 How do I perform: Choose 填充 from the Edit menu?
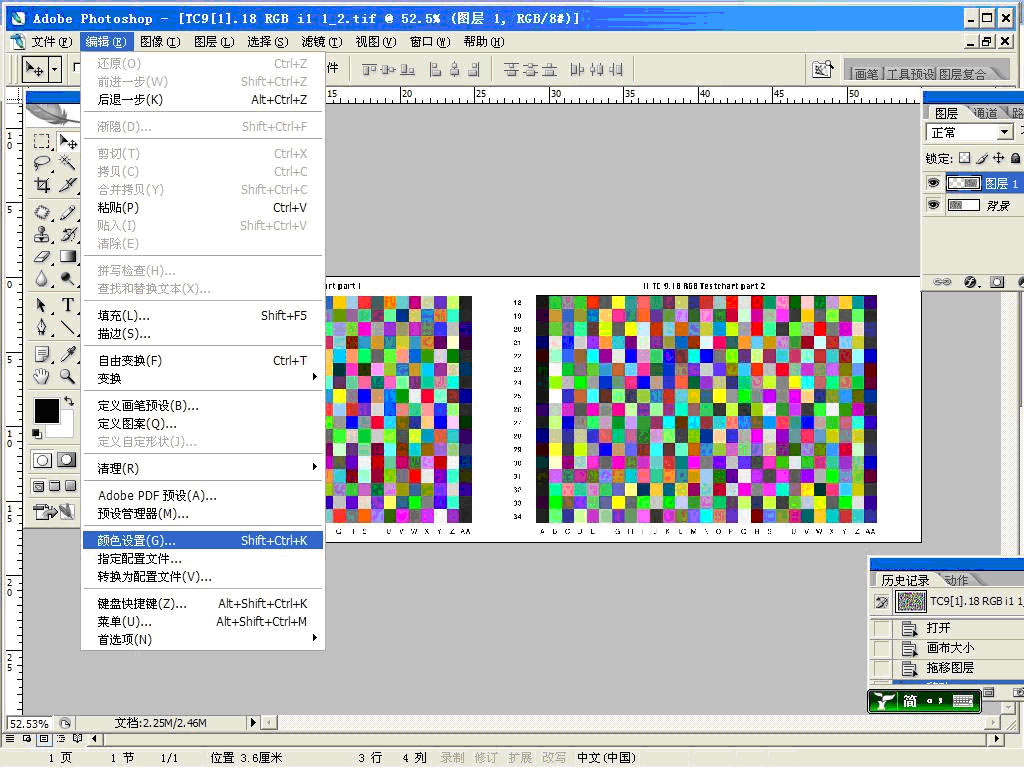(x=202, y=315)
